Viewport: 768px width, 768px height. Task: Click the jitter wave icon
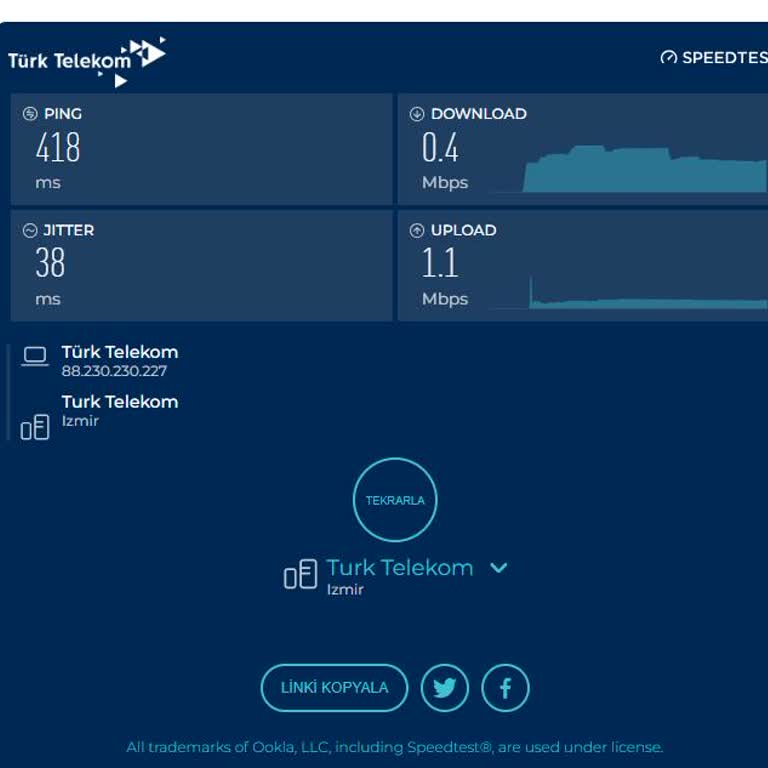coord(30,230)
